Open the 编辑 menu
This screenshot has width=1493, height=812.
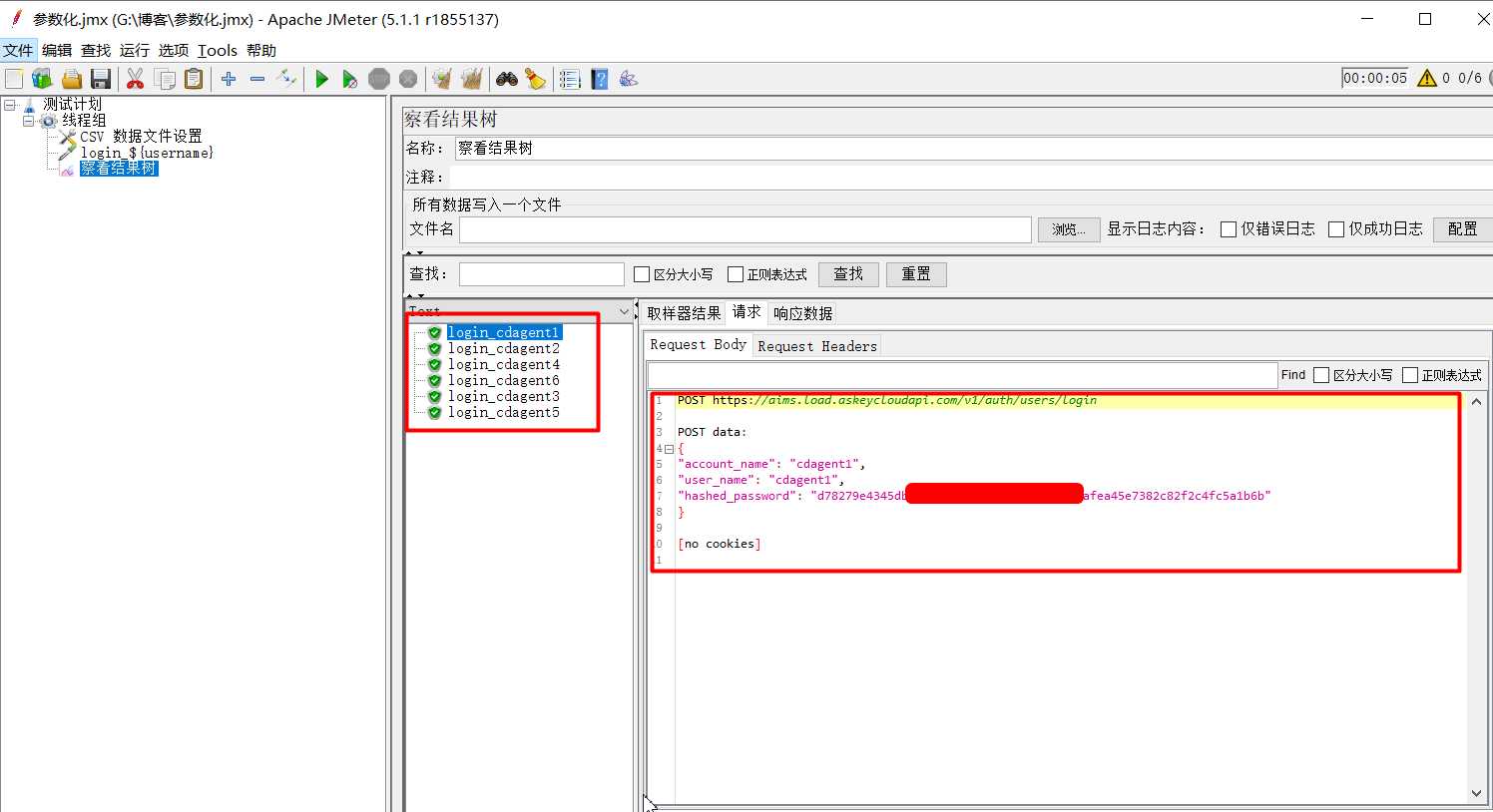coord(57,50)
